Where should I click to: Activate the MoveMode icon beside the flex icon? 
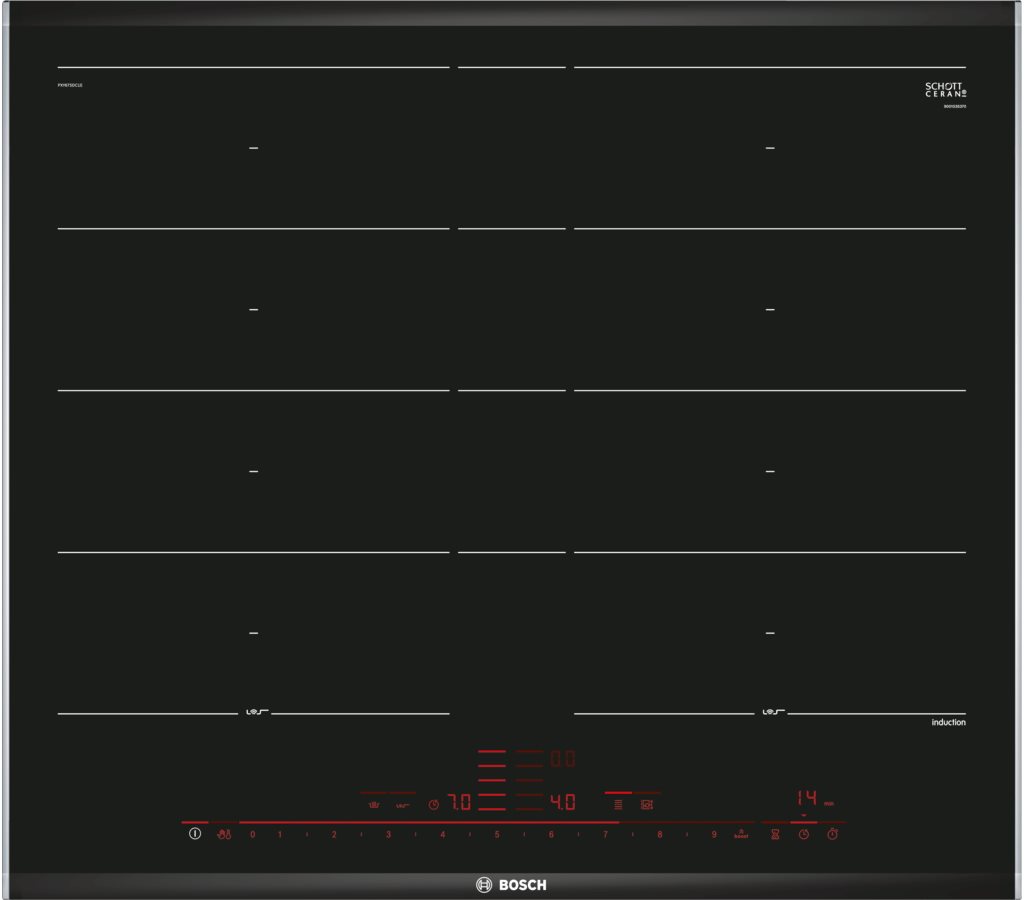(x=647, y=803)
